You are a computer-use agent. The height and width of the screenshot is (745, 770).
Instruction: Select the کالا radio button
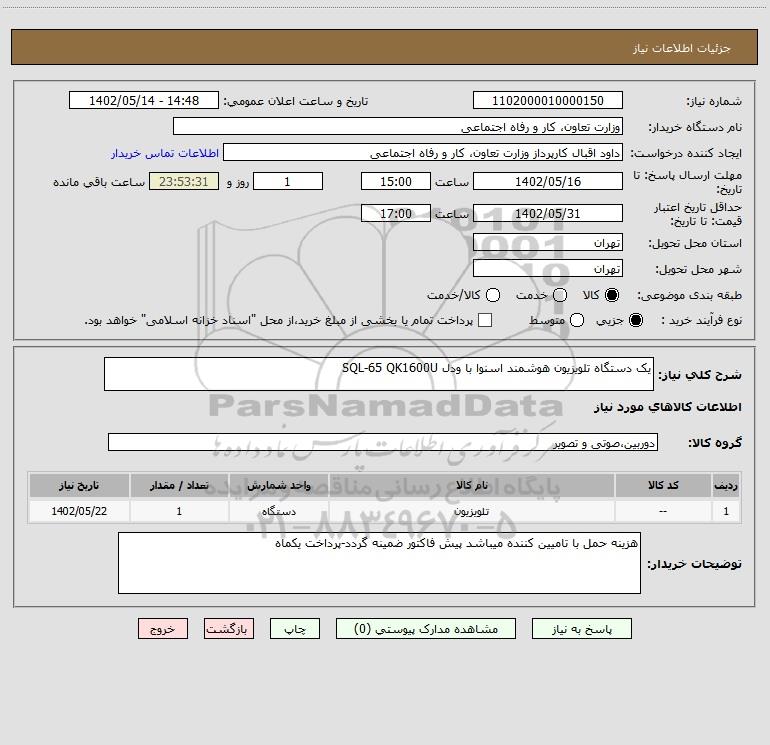point(612,295)
